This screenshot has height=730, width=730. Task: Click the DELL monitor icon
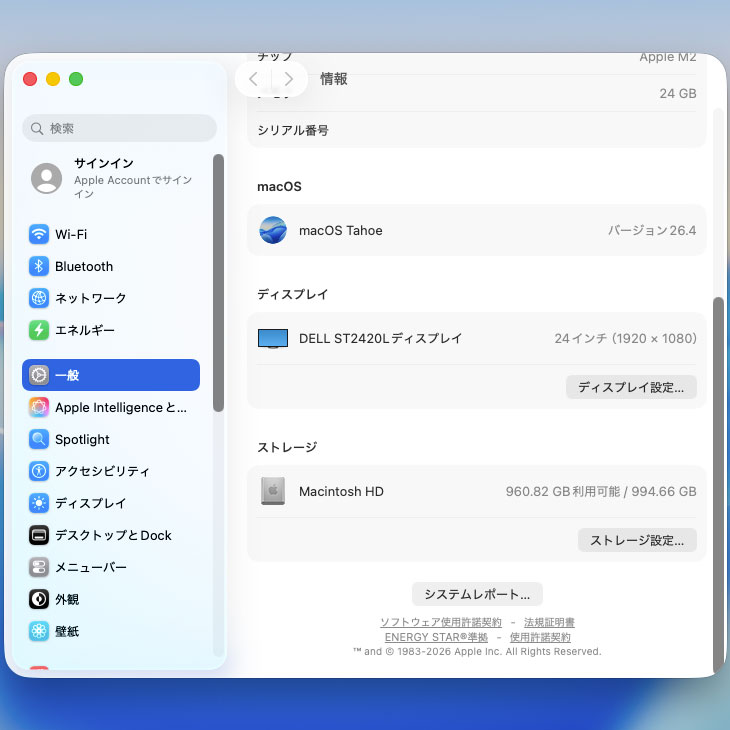(x=273, y=338)
